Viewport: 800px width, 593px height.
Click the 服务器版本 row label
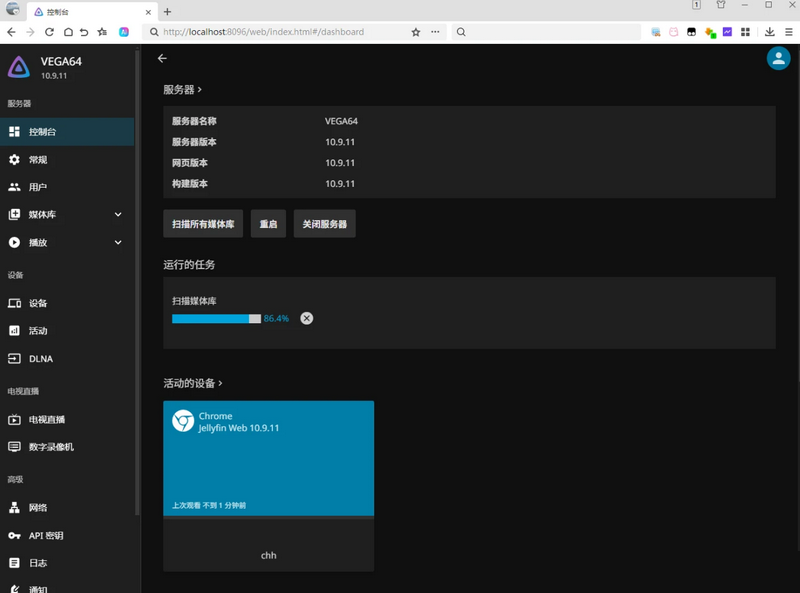(194, 142)
